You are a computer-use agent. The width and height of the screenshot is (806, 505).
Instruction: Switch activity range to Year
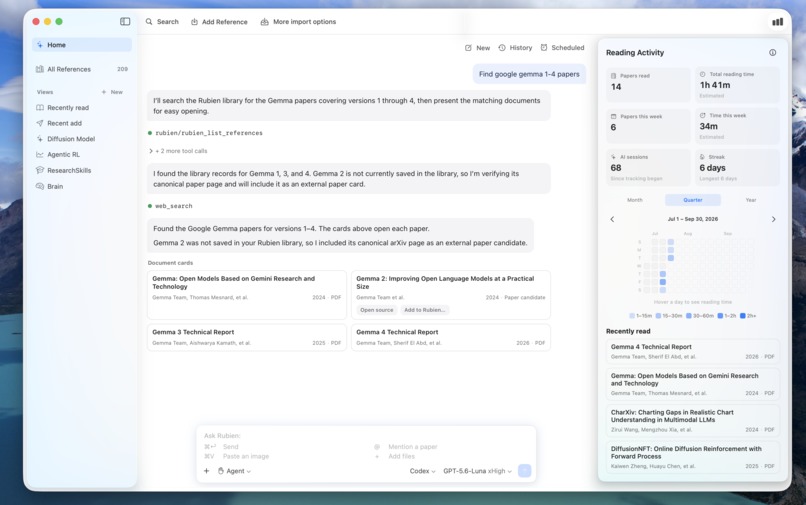click(751, 200)
